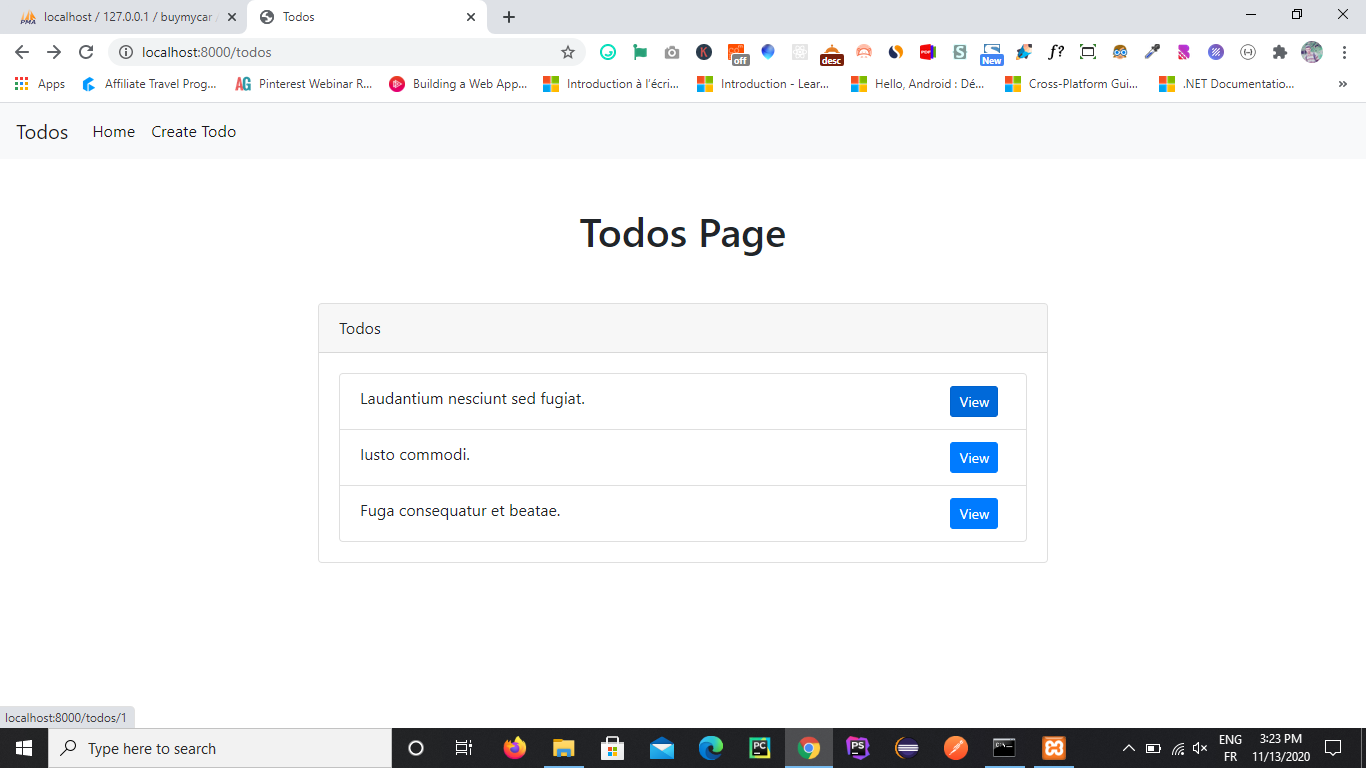This screenshot has height=768, width=1366.
Task: Show hidden system tray icons
Action: (1129, 748)
